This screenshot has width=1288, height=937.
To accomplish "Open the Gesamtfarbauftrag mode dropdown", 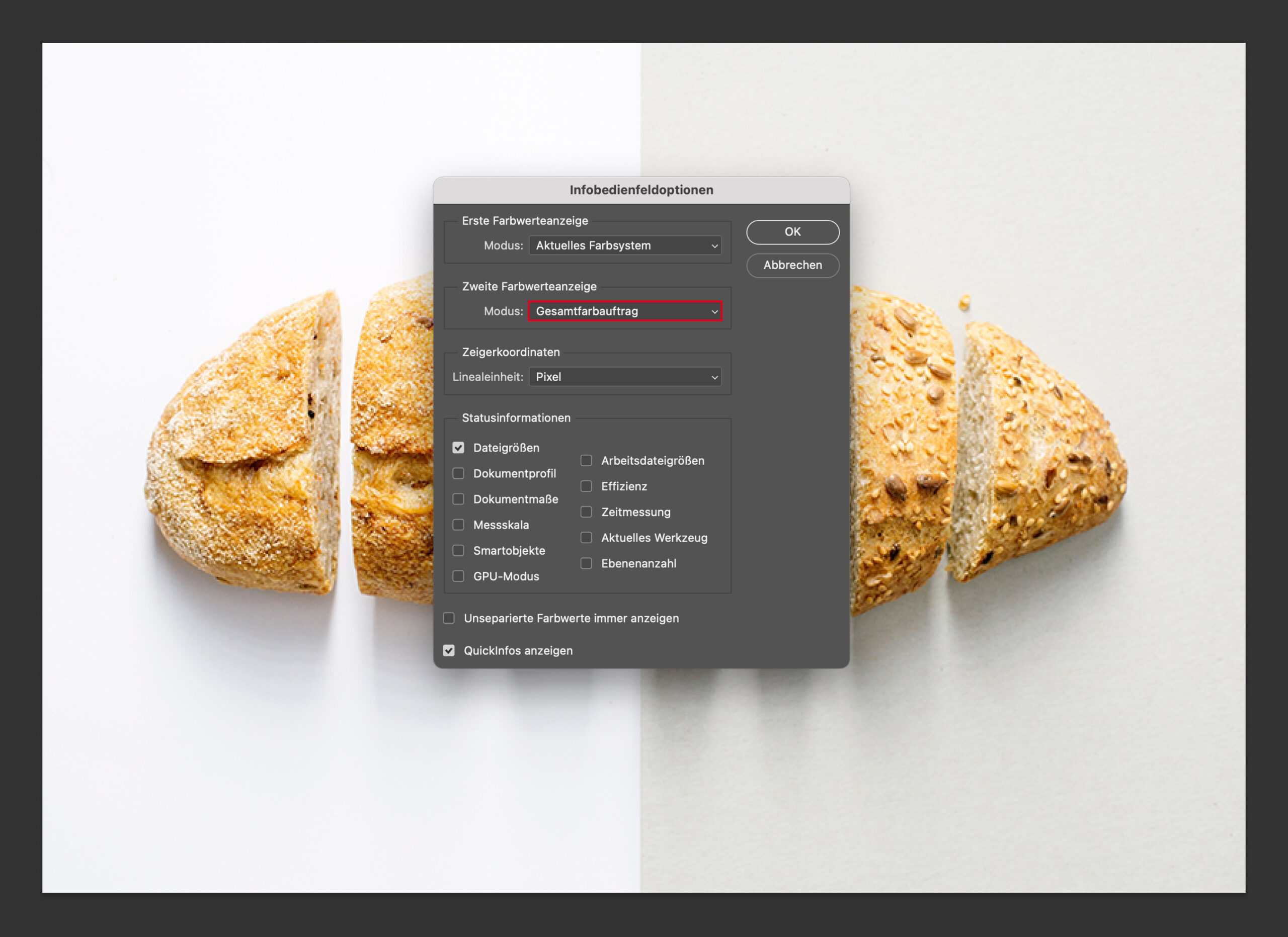I will click(x=625, y=311).
